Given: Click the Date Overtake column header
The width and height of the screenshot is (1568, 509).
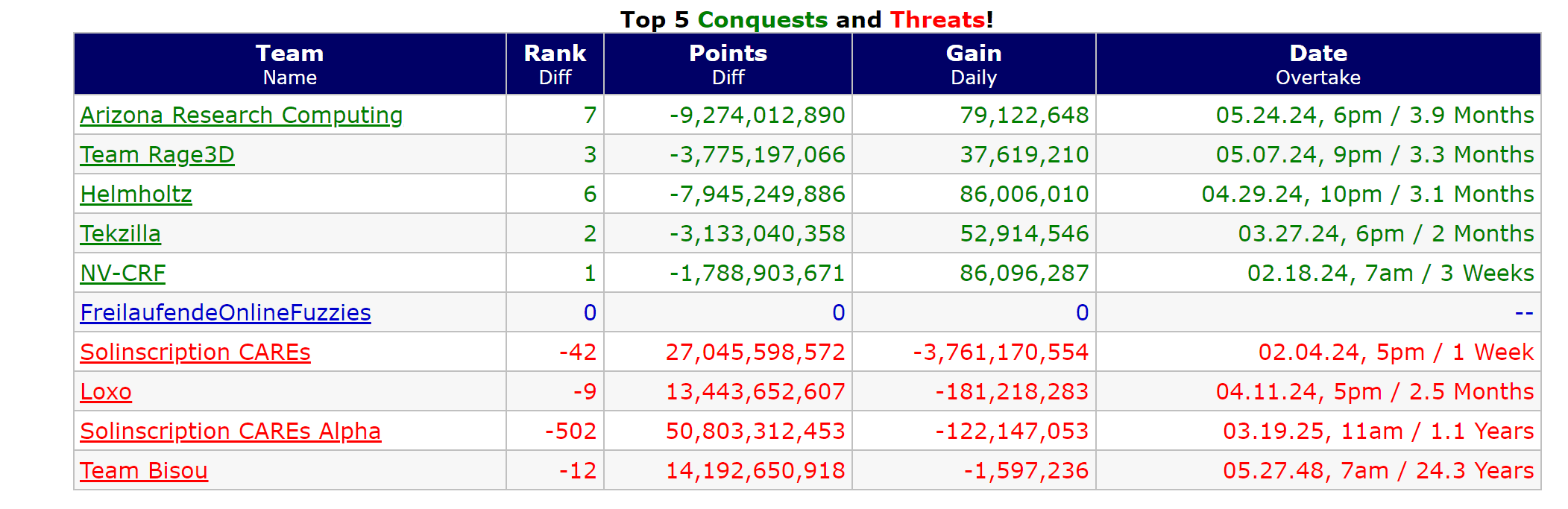Looking at the screenshot, I should coord(1317,64).
